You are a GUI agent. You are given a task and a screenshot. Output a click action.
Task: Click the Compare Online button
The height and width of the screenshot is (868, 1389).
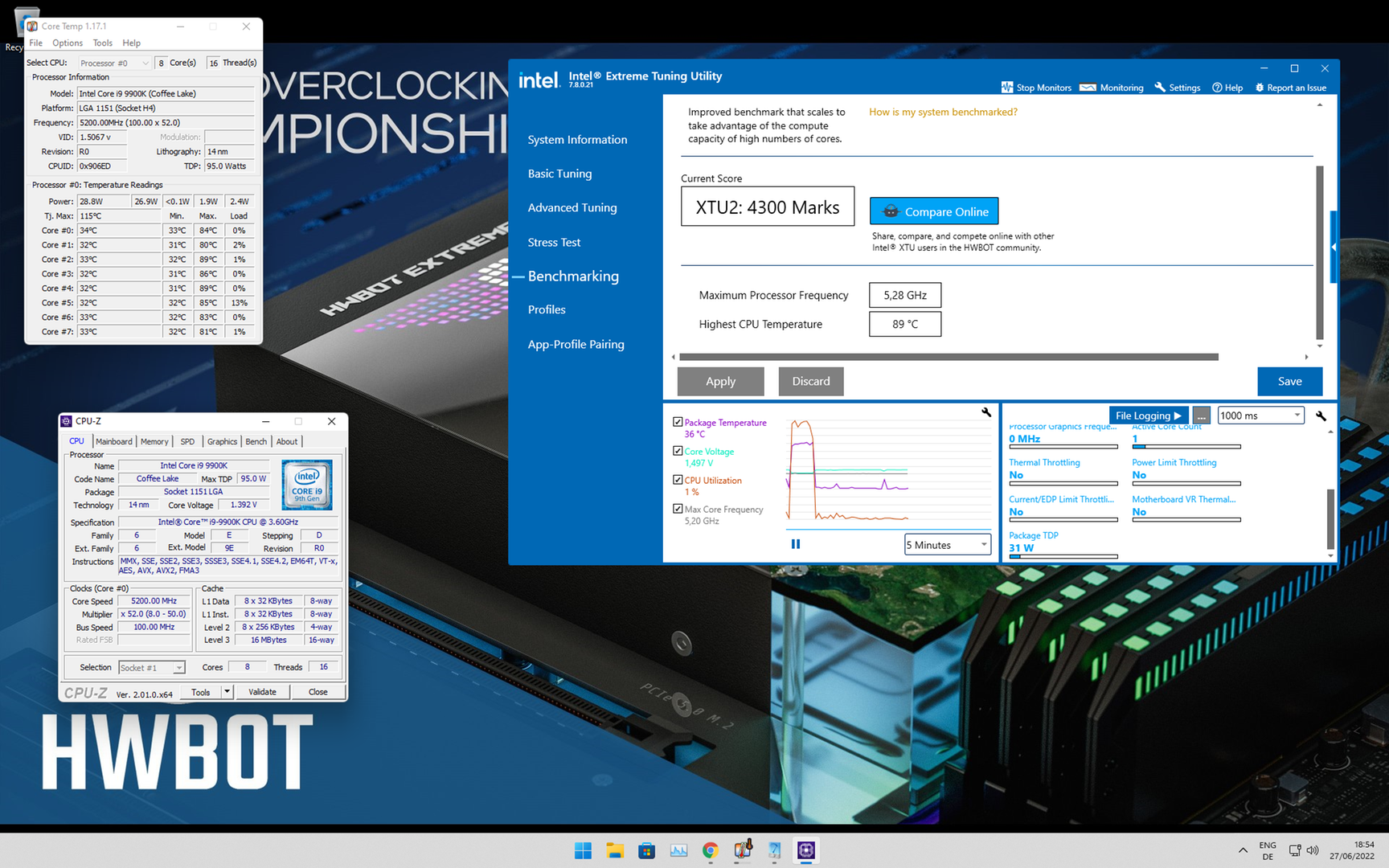point(934,211)
